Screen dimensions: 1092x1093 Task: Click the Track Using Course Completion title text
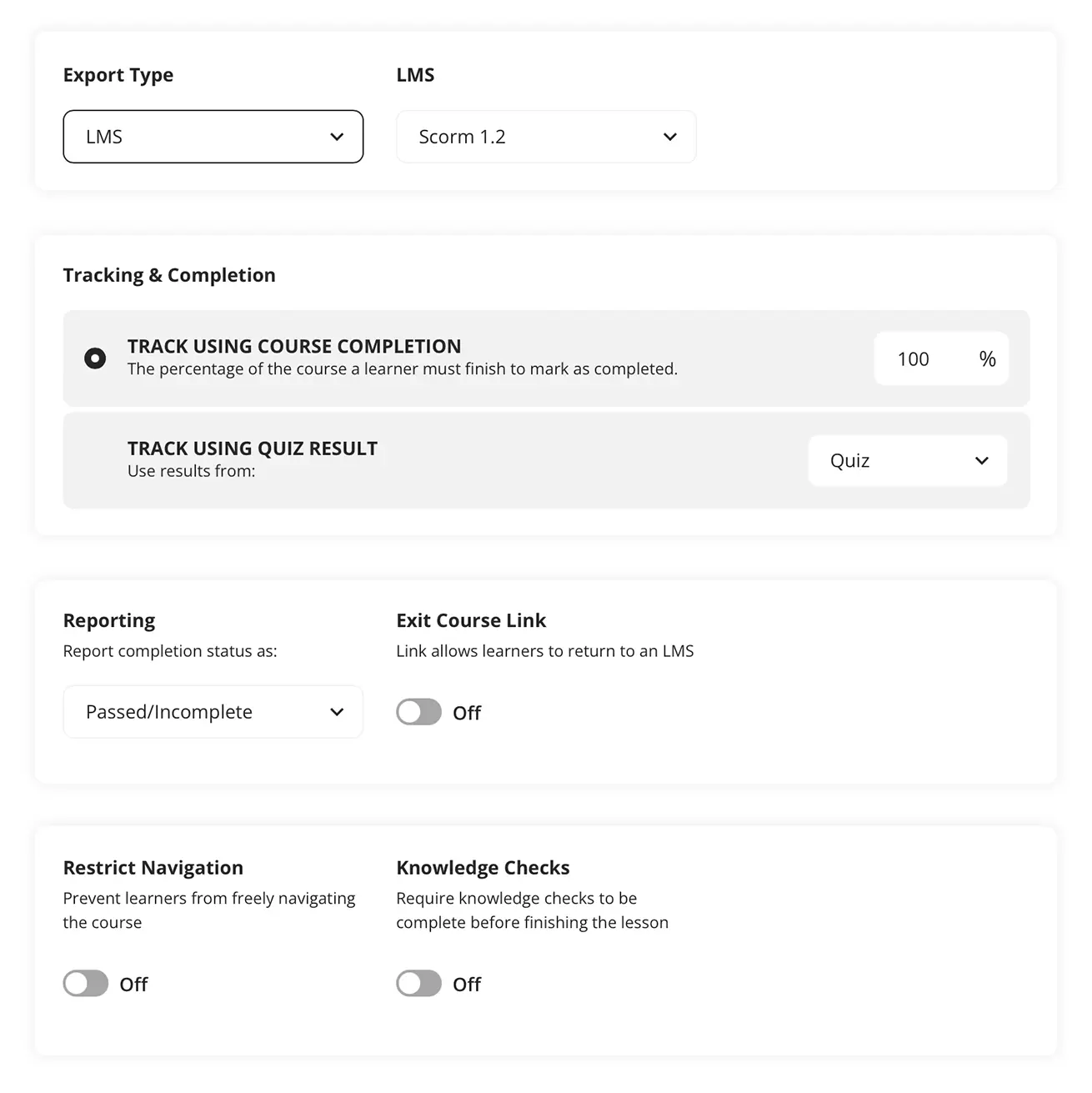coord(294,346)
